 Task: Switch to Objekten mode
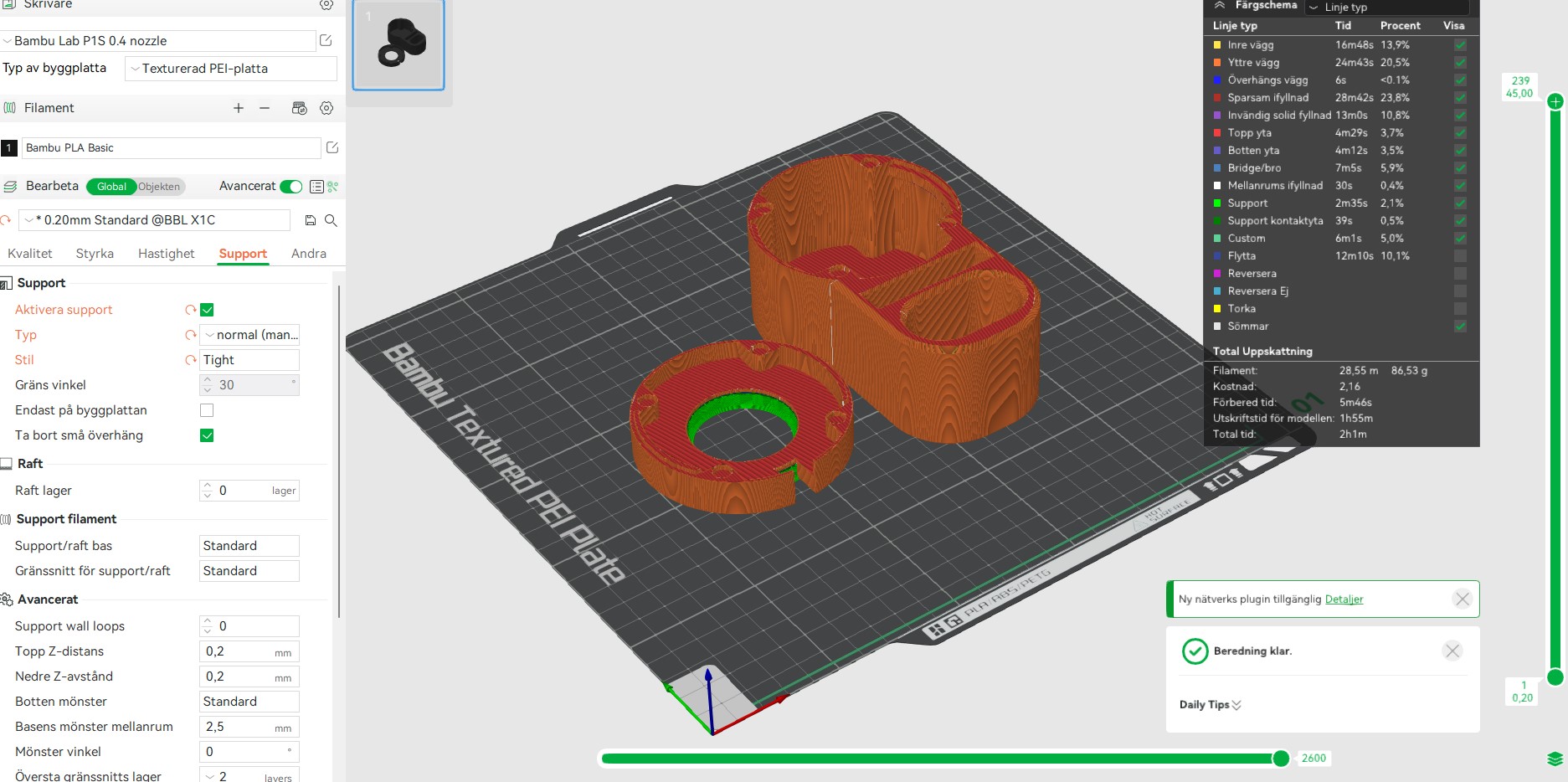click(x=159, y=187)
